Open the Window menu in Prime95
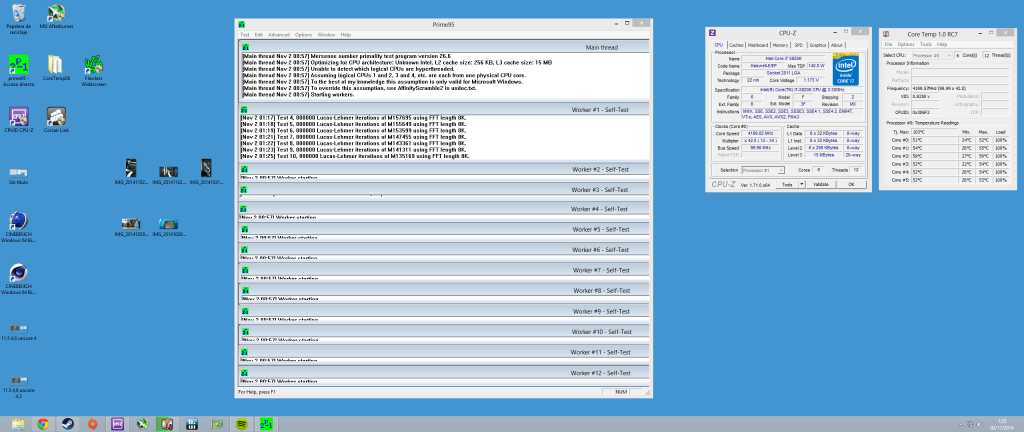 (x=327, y=35)
